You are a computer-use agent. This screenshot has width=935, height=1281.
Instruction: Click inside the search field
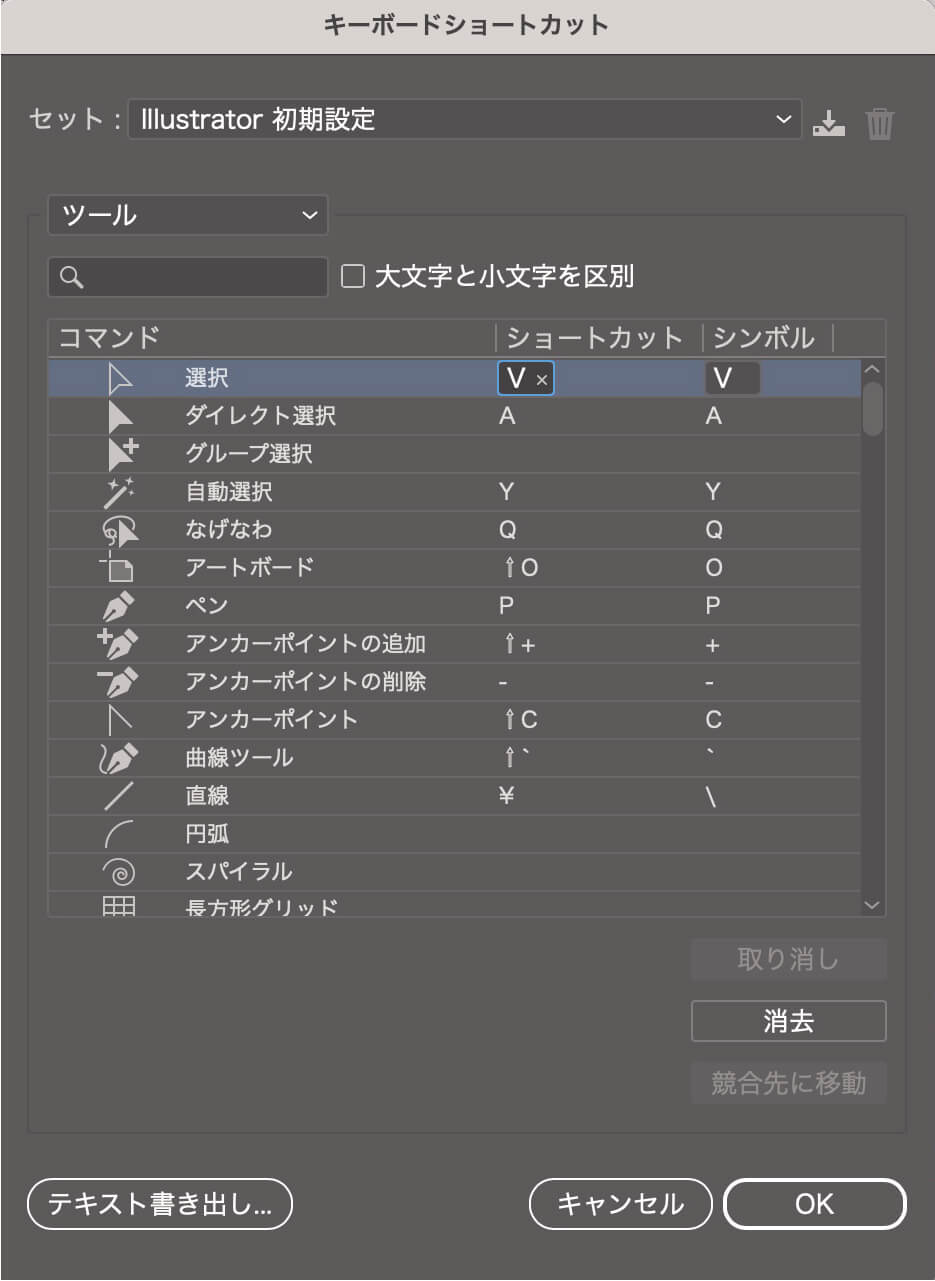point(187,276)
